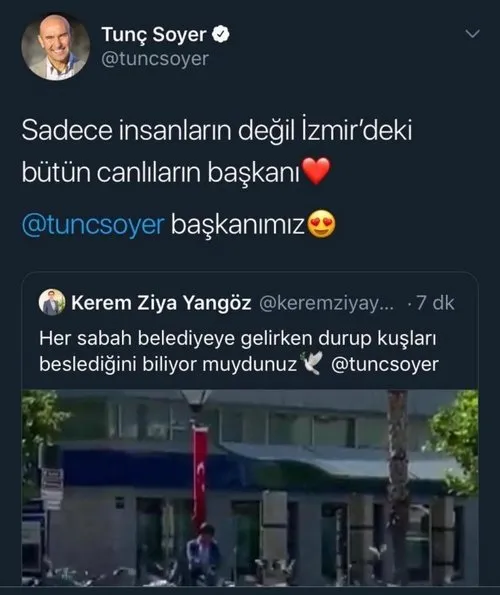Click the word başkanımız in the tweet
The width and height of the screenshot is (500, 595).
click(238, 225)
